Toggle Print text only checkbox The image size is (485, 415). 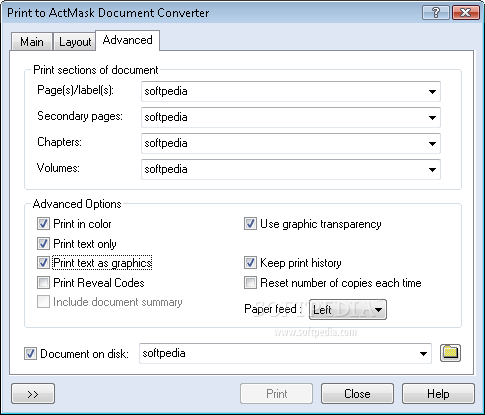[x=43, y=244]
